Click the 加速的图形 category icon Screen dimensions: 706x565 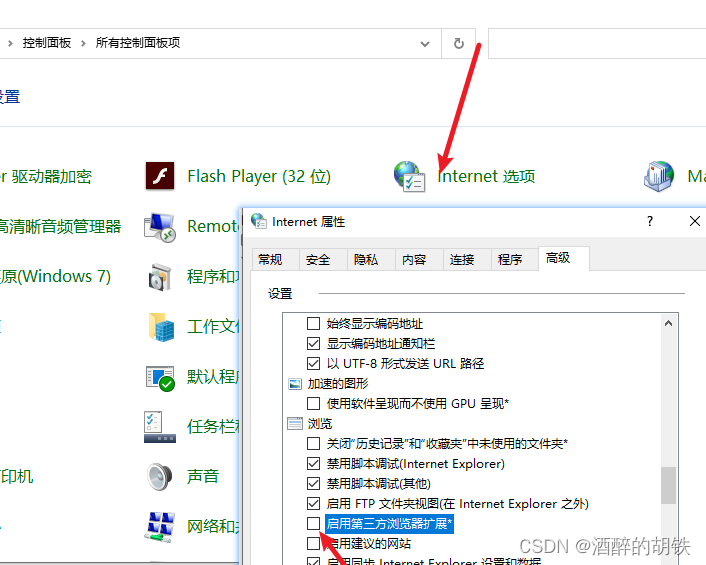[295, 384]
